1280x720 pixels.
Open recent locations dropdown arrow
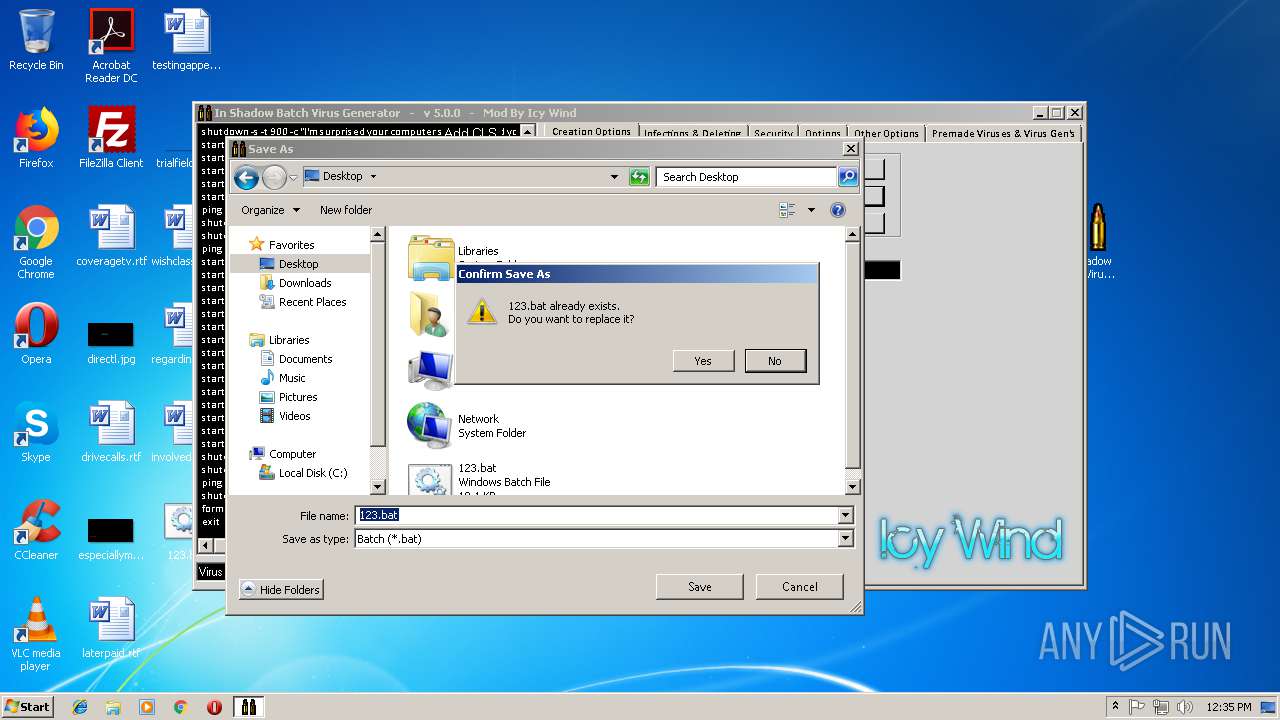(x=294, y=177)
